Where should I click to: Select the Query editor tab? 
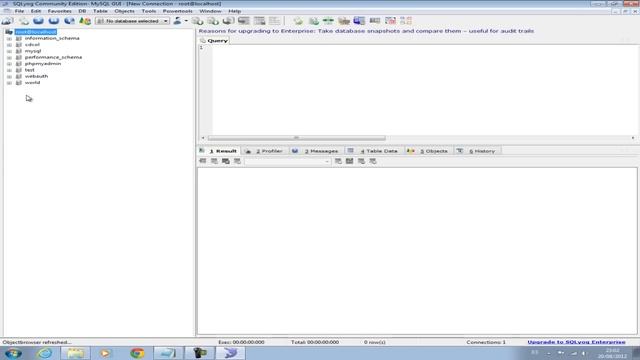pos(214,41)
